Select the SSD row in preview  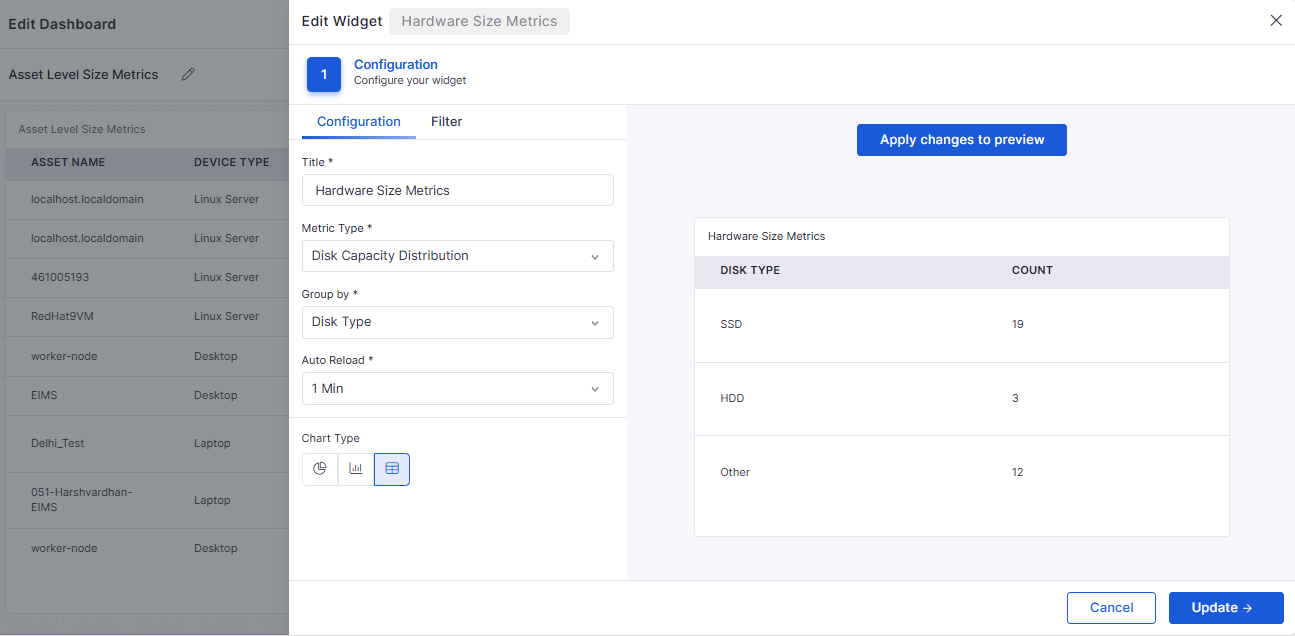[961, 325]
